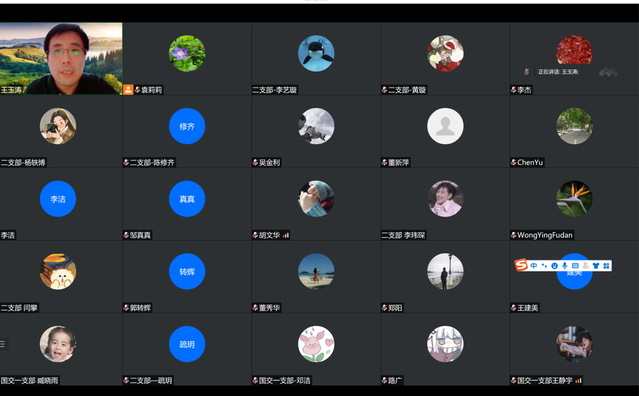Open the Sogou skin shirt icon

coord(596,266)
